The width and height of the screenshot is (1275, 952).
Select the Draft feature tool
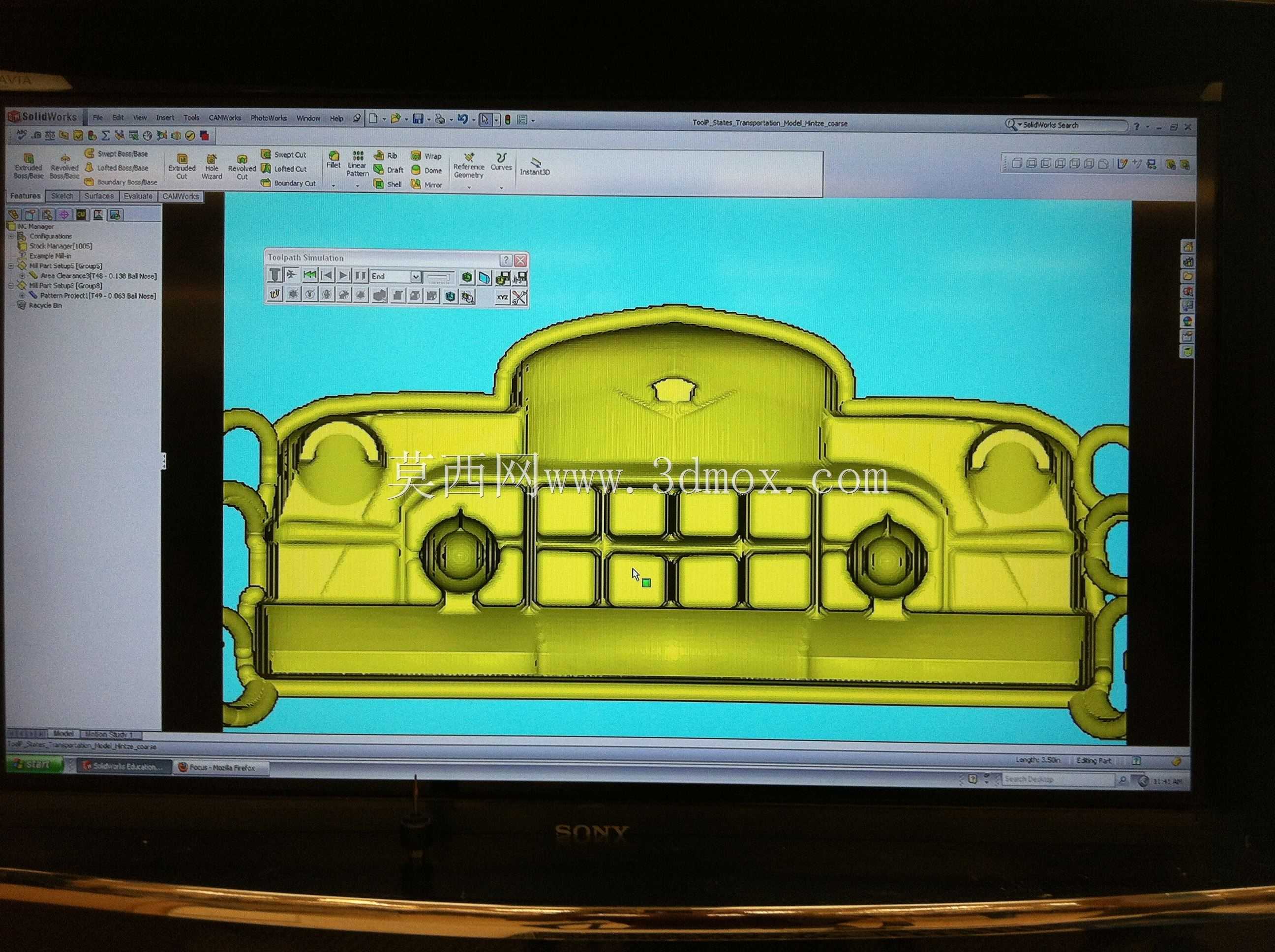[x=389, y=170]
